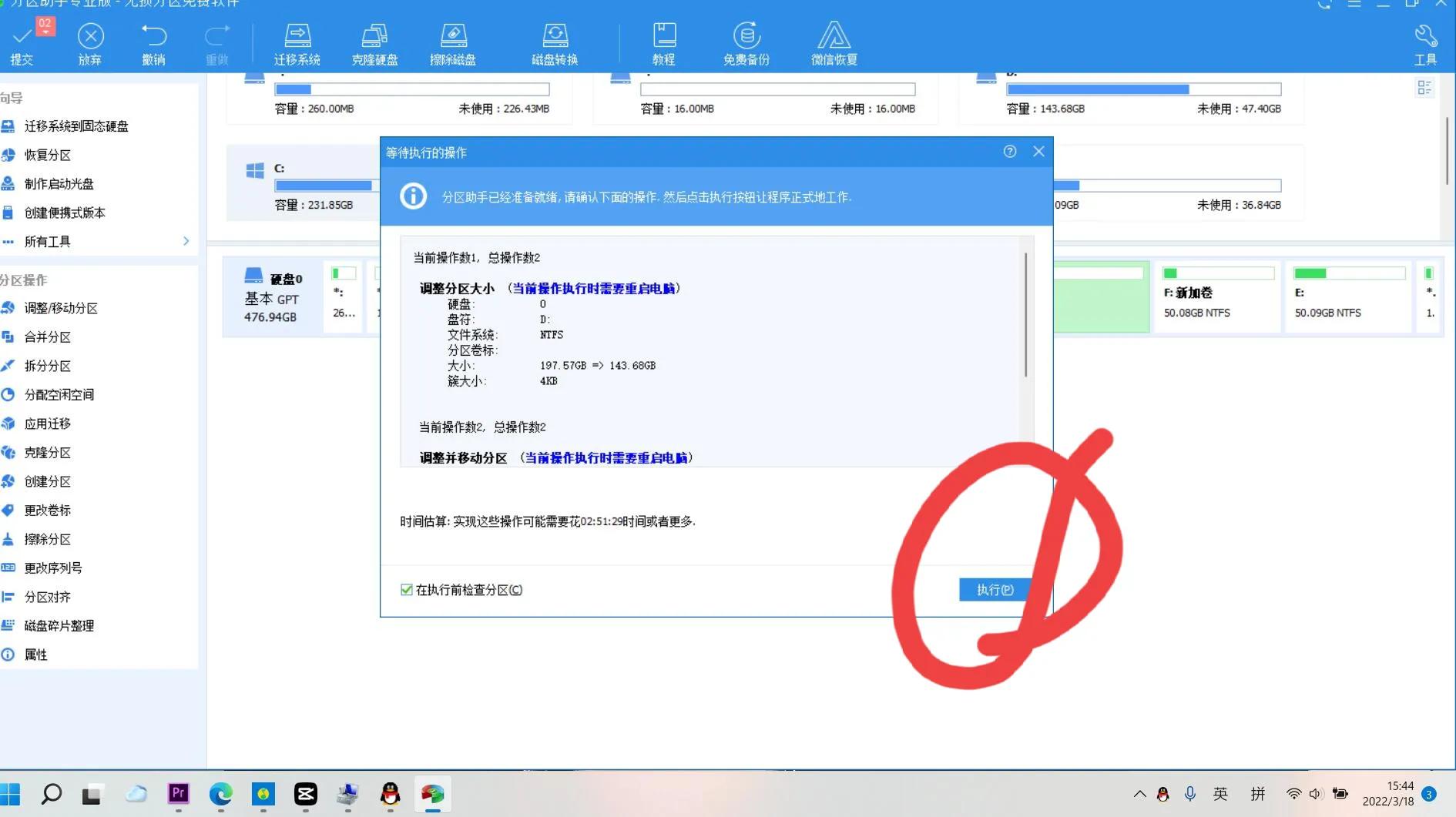Select the F: 新加卷 partition block
Screen dimensions: 1456x817
click(x=1217, y=298)
